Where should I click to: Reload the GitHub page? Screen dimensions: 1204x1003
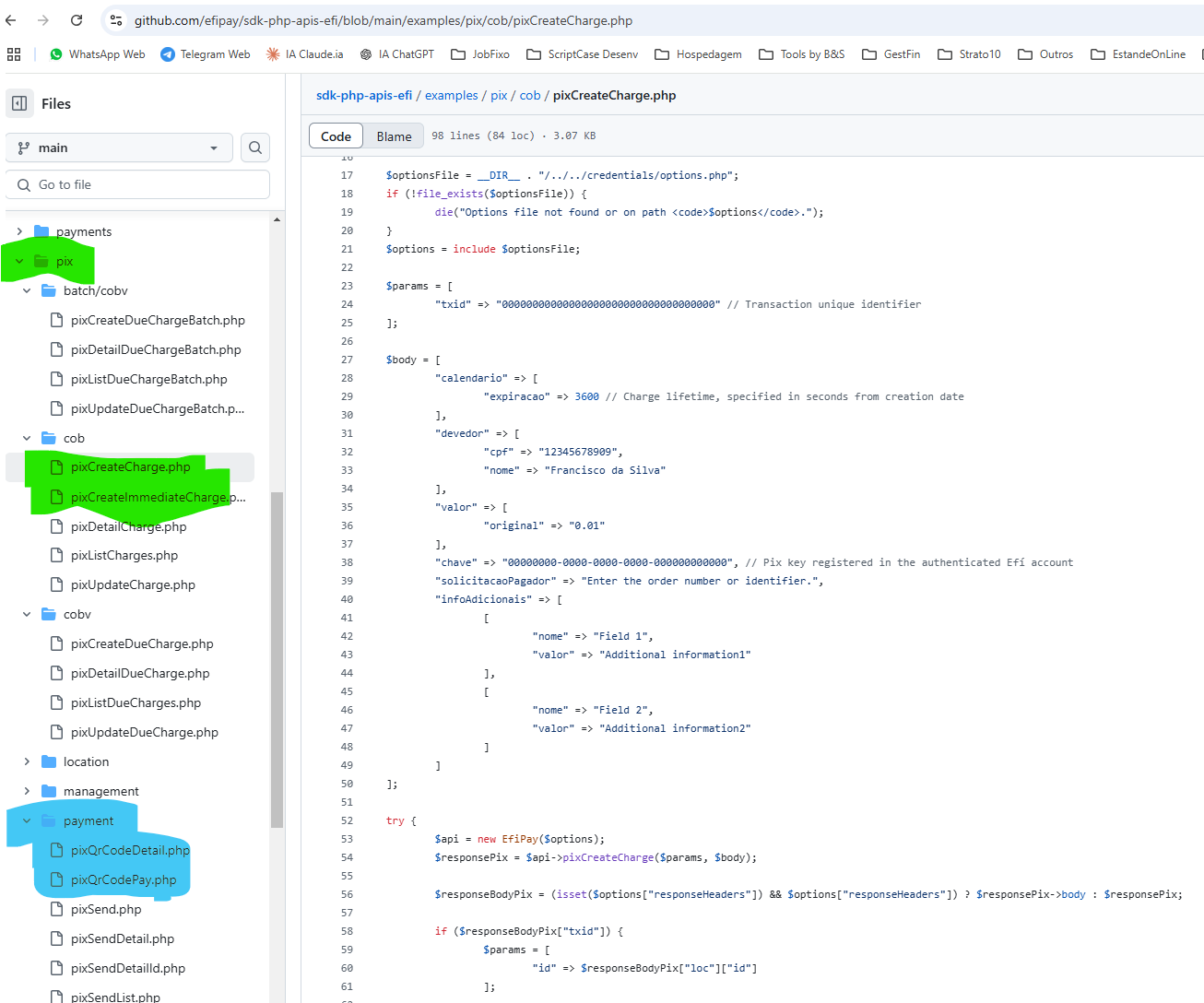tap(77, 20)
